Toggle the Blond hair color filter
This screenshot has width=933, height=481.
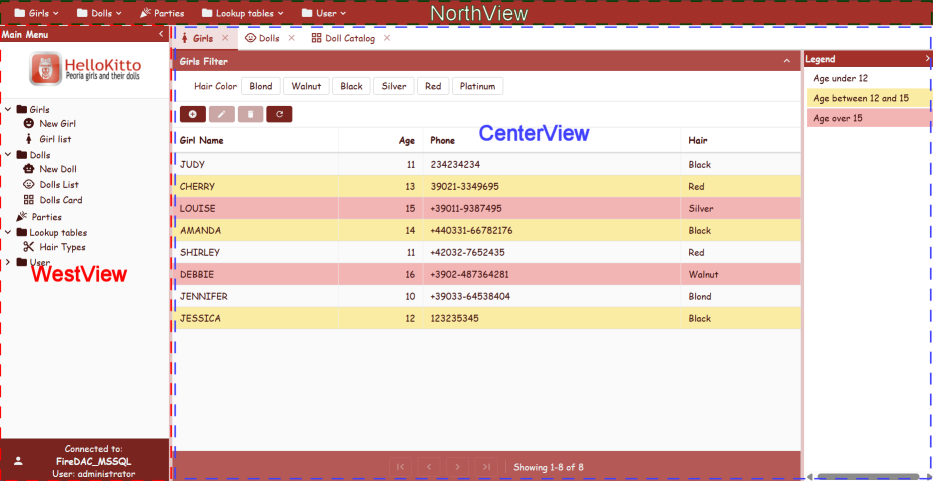pos(261,86)
